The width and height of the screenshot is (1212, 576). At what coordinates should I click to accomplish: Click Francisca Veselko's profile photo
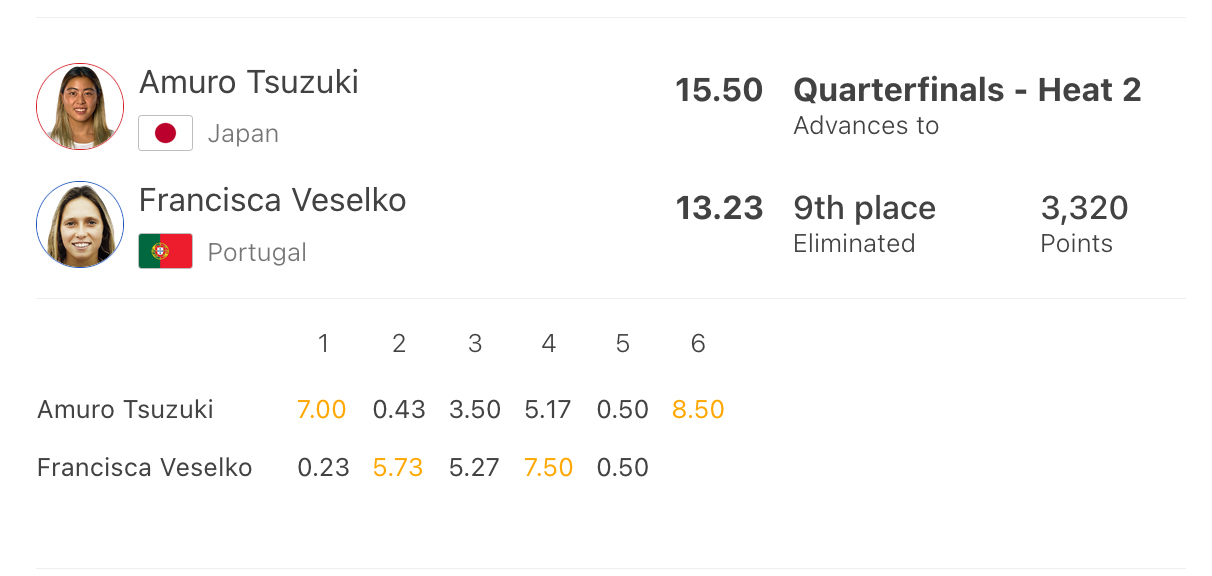80,225
